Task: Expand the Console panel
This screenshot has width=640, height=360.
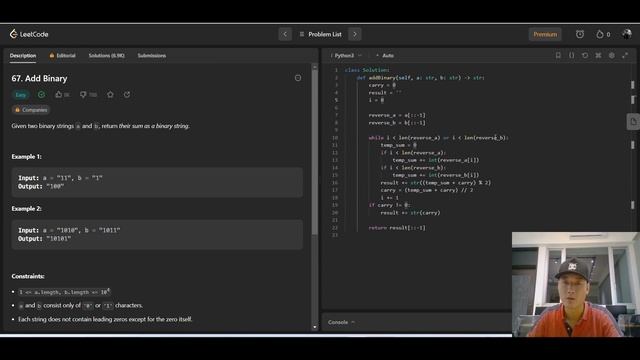Action: click(x=341, y=322)
